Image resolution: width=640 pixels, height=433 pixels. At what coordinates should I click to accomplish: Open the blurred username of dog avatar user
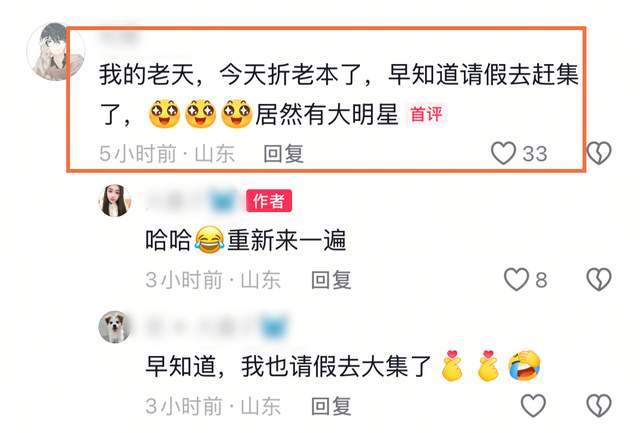(x=216, y=327)
